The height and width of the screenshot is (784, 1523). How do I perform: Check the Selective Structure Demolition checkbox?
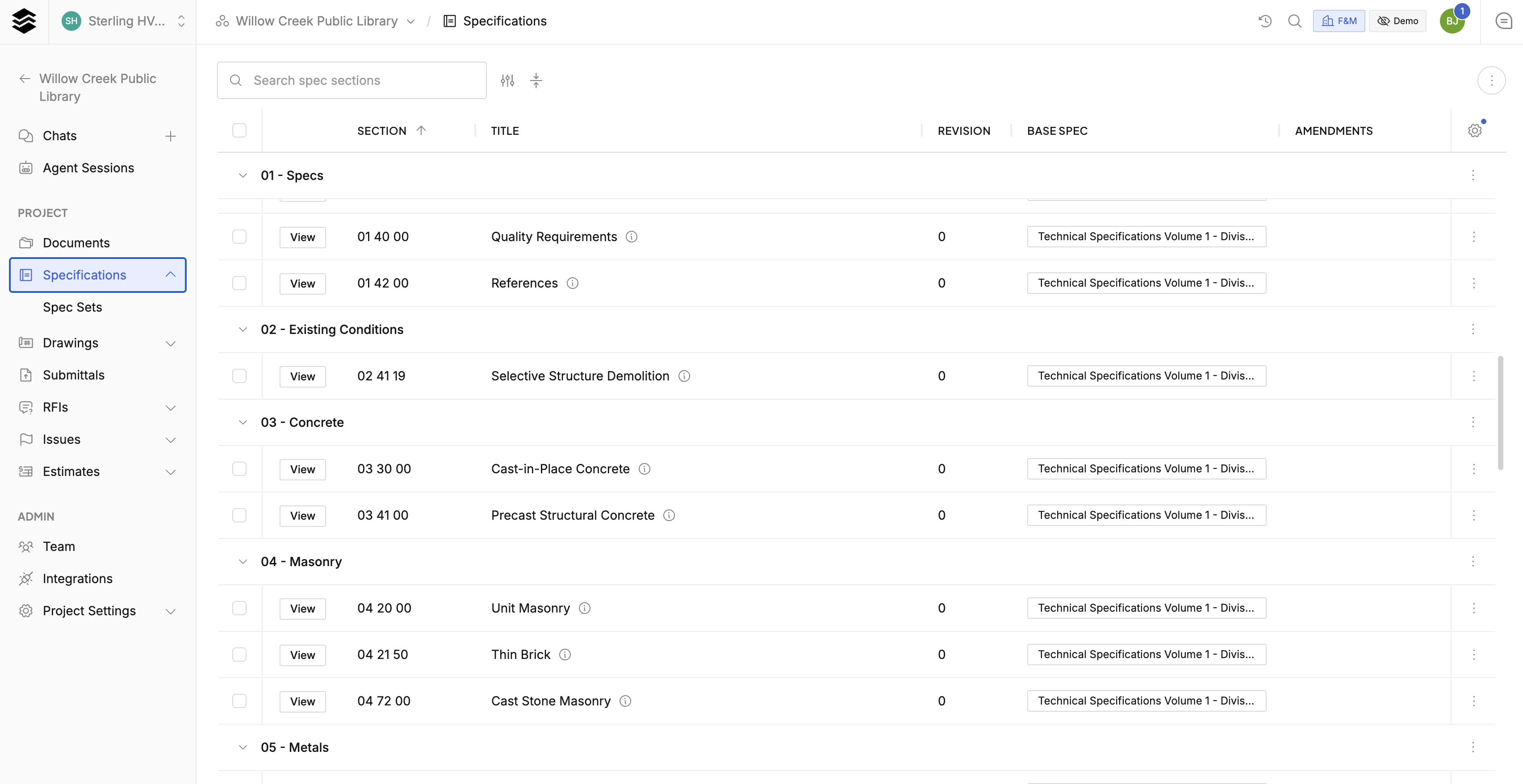[239, 376]
